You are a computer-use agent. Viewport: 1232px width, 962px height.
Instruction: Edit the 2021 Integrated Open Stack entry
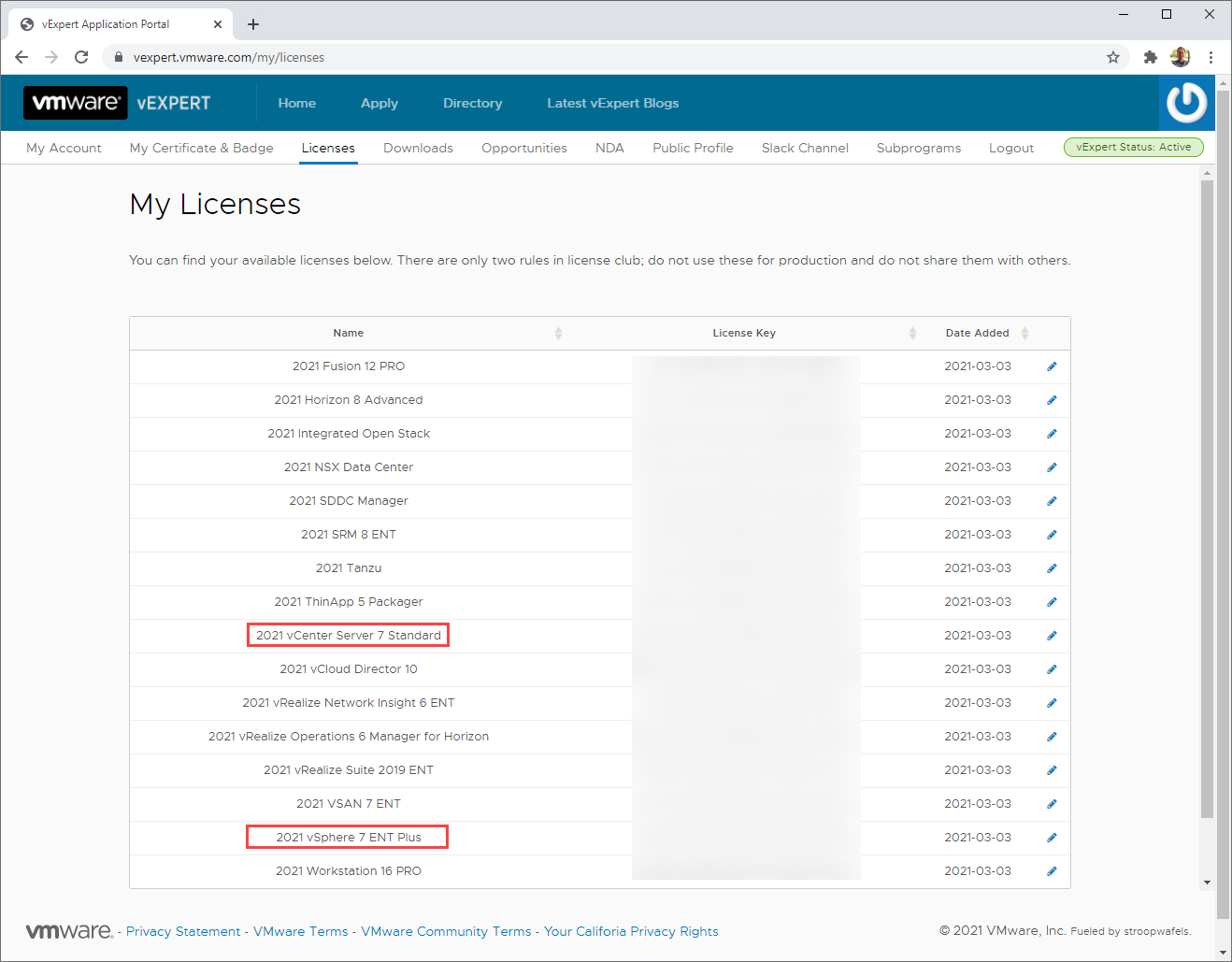[x=1052, y=434]
